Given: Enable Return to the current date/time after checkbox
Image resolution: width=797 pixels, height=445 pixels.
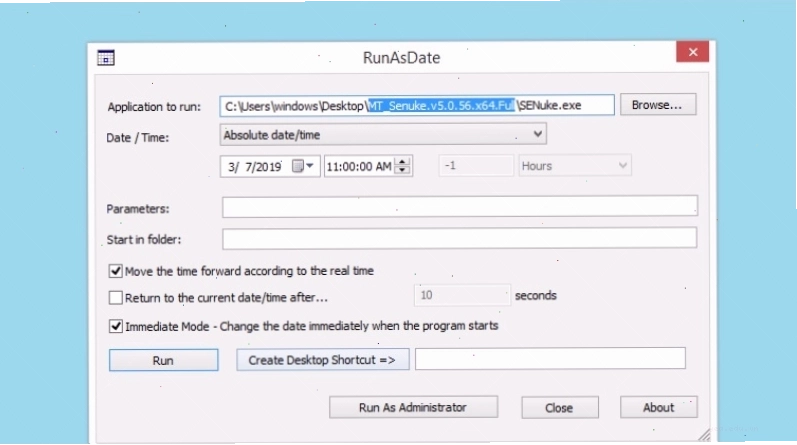Looking at the screenshot, I should click(115, 298).
